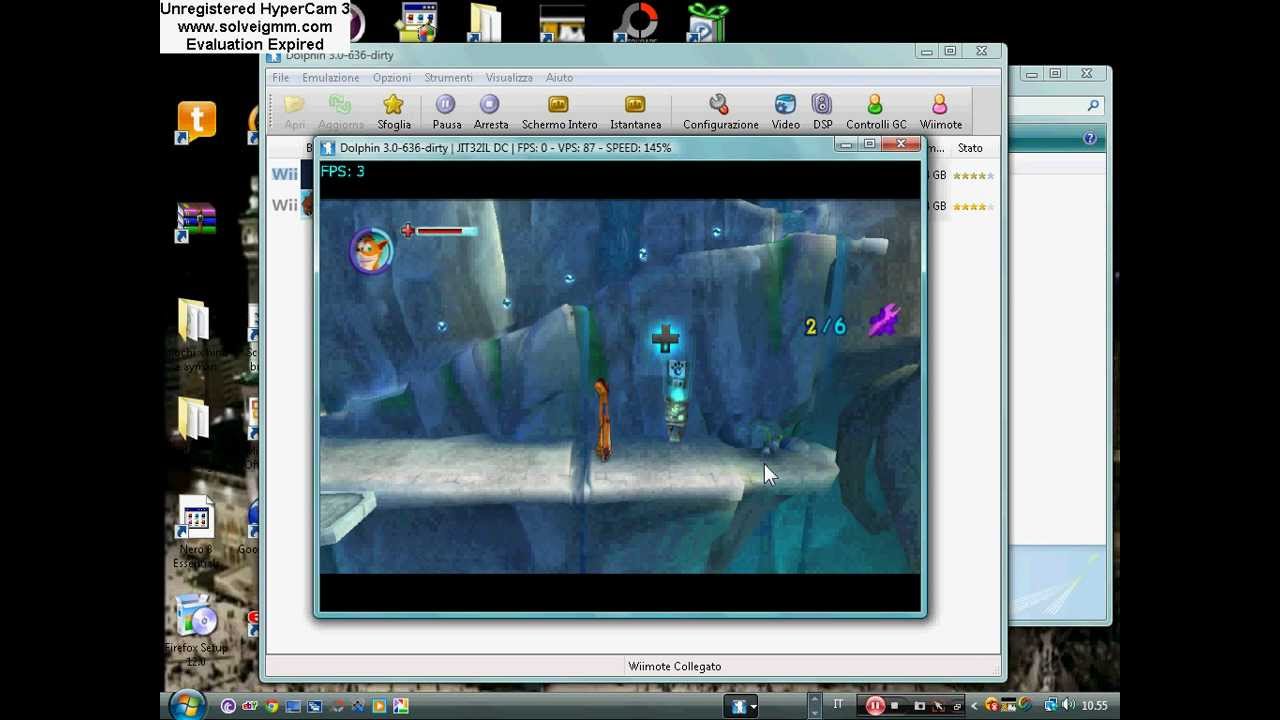Click the search magnifier in the background window

coord(1093,105)
